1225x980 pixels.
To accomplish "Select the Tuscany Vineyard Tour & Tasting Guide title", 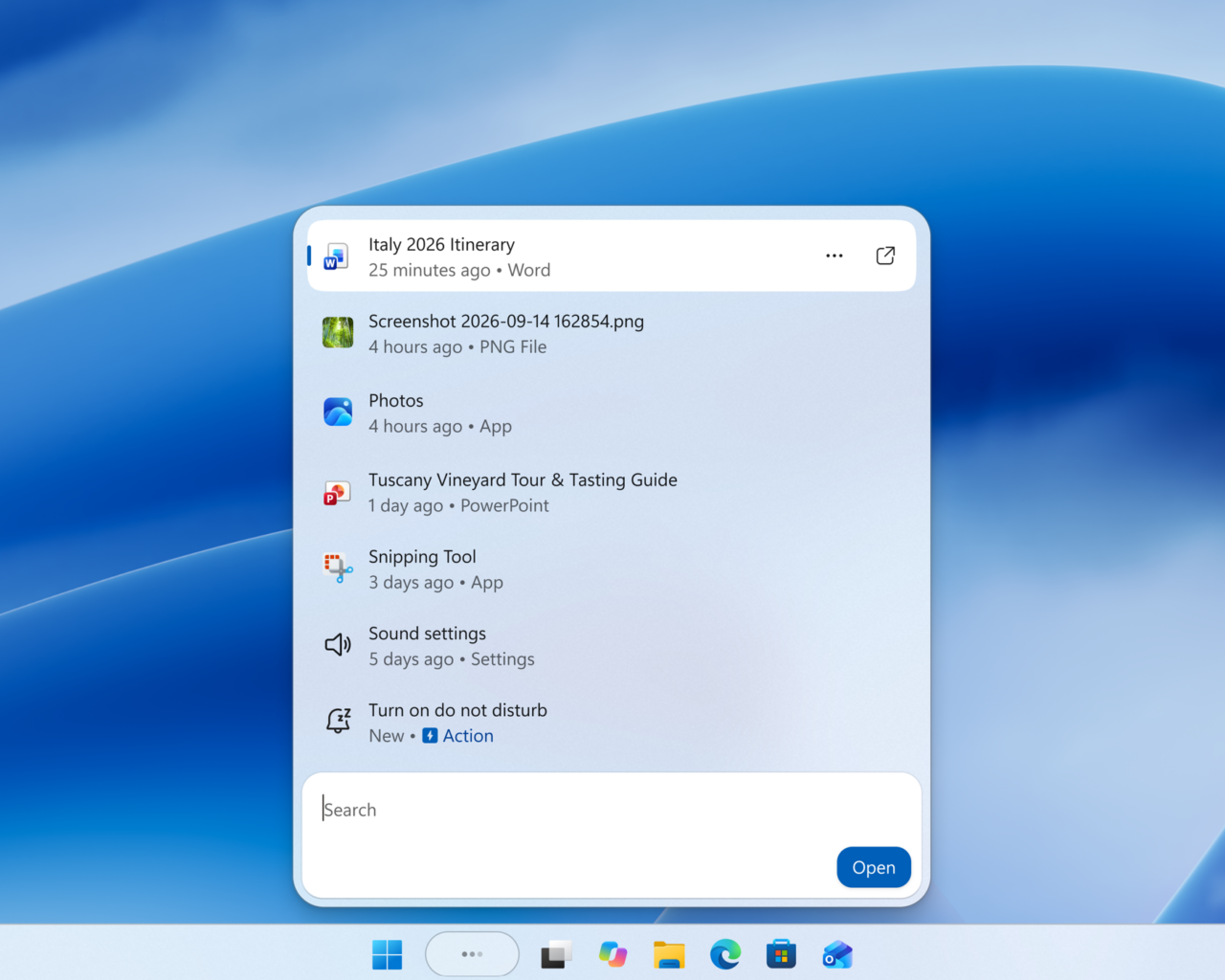I will (x=523, y=480).
